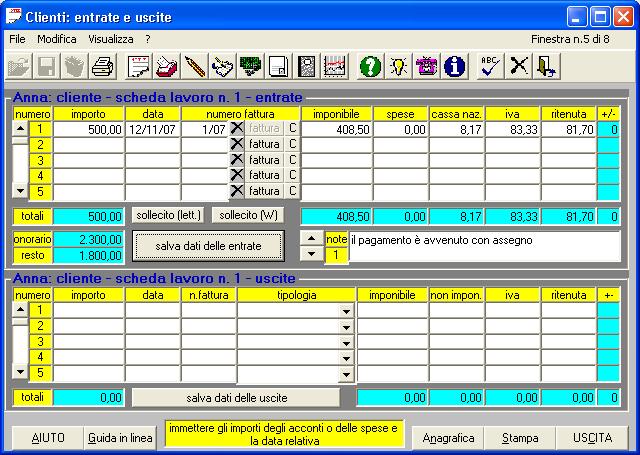640x455 pixels.
Task: Open the Visualizza menu
Action: (110, 38)
